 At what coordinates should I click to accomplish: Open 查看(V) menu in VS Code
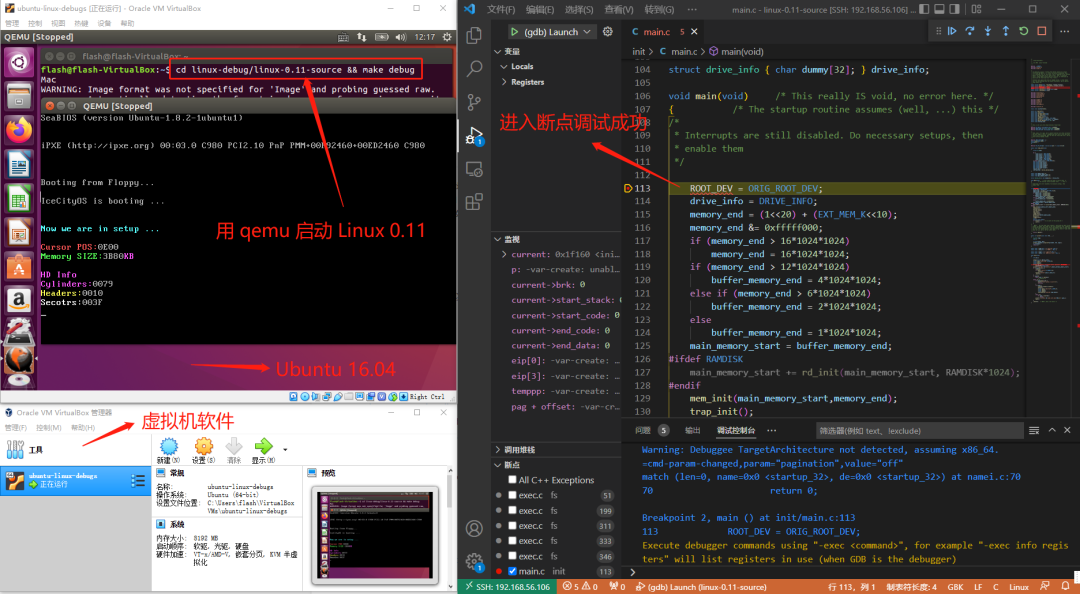pyautogui.click(x=619, y=10)
